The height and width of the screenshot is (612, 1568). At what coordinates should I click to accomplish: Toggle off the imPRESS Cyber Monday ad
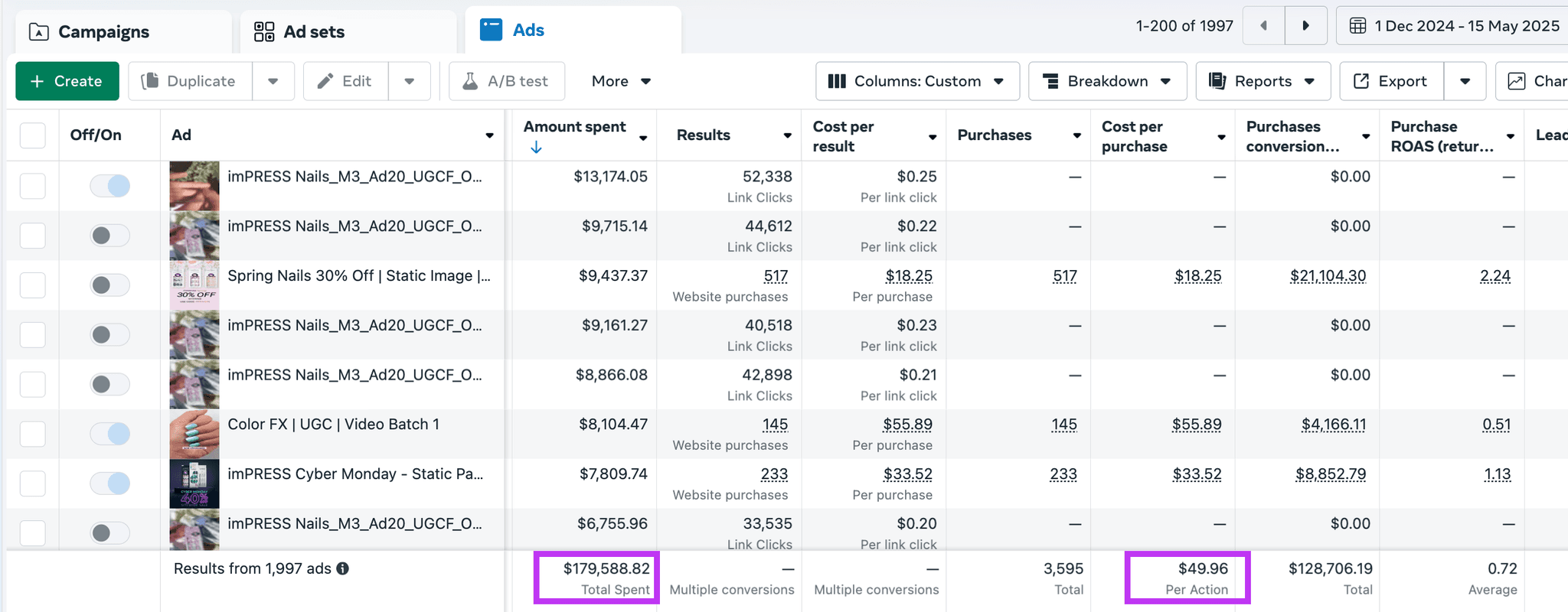[109, 483]
